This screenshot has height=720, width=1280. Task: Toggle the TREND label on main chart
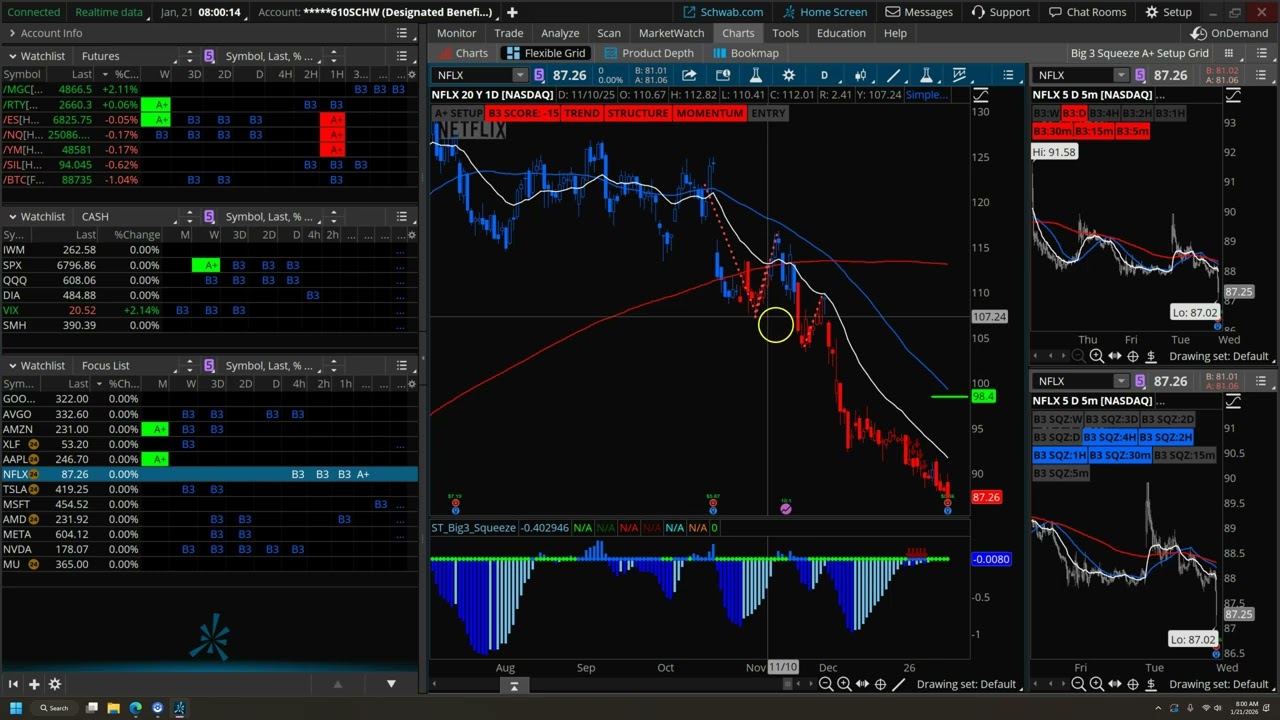tap(581, 113)
